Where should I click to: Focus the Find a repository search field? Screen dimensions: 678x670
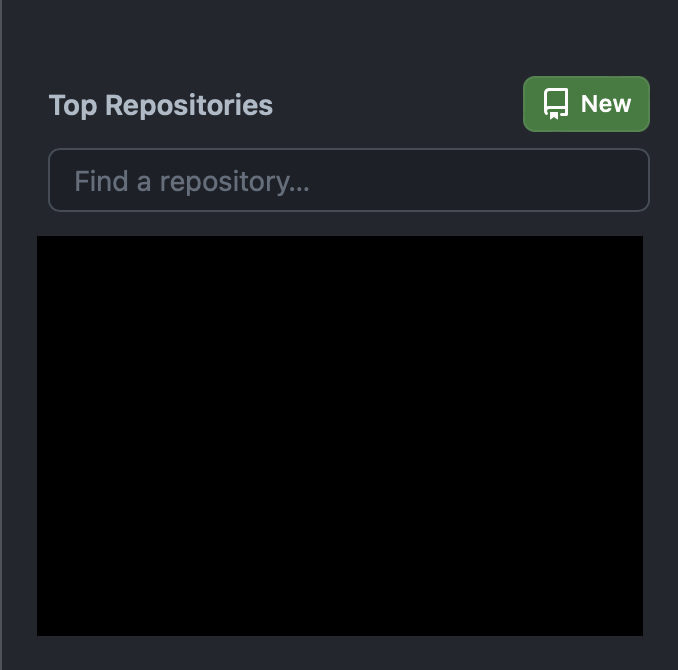click(x=349, y=180)
